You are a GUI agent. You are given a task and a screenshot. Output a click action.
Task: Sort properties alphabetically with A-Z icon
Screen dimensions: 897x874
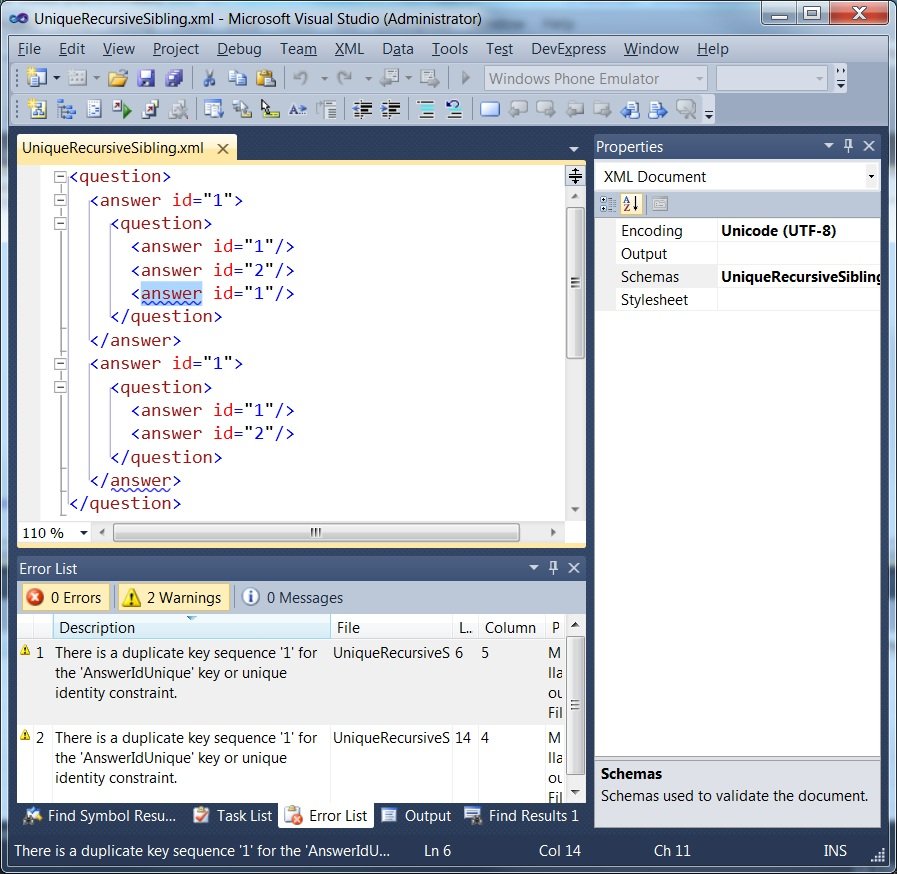pyautogui.click(x=633, y=204)
